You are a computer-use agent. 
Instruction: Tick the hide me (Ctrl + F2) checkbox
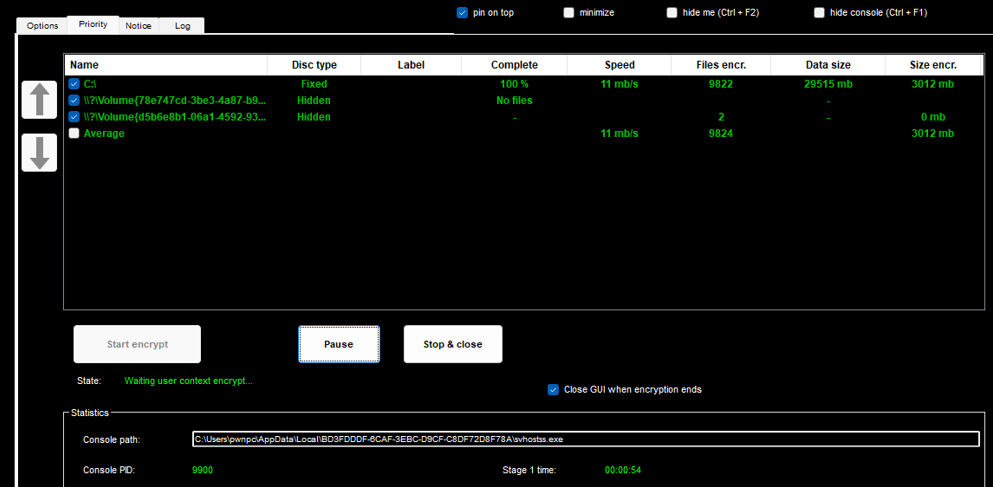(672, 13)
